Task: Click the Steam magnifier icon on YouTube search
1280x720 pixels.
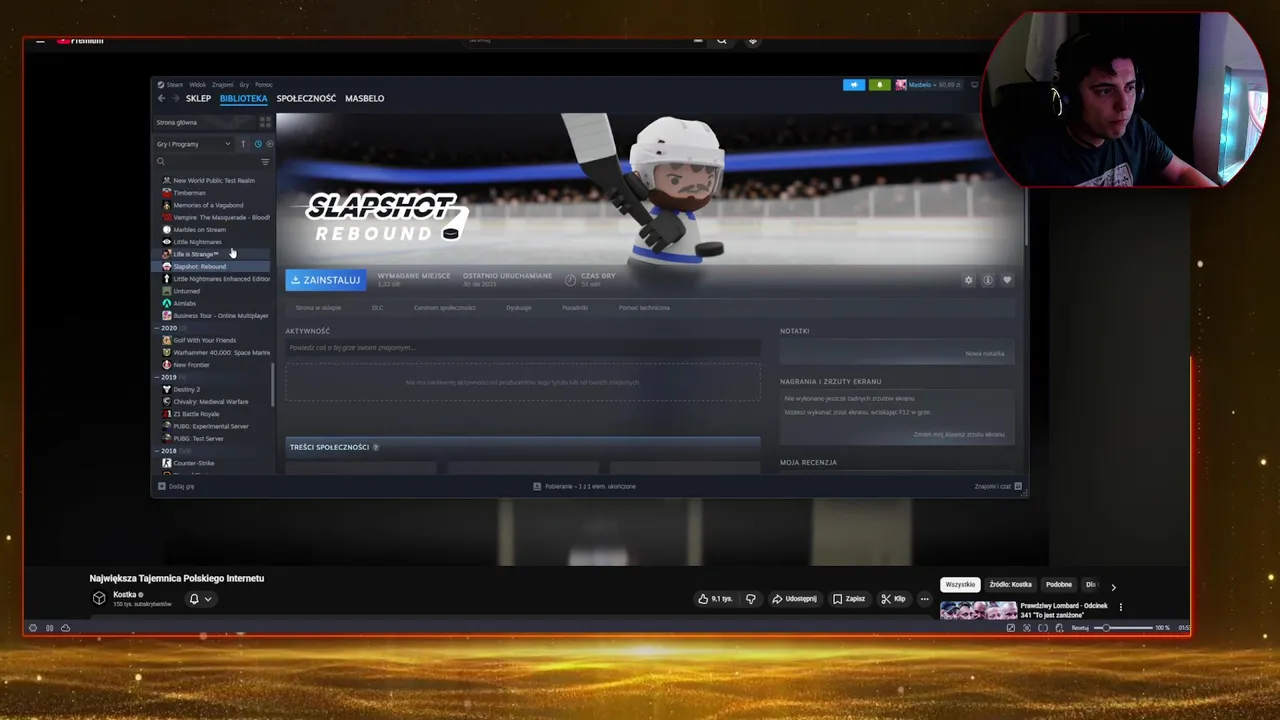Action: 721,41
